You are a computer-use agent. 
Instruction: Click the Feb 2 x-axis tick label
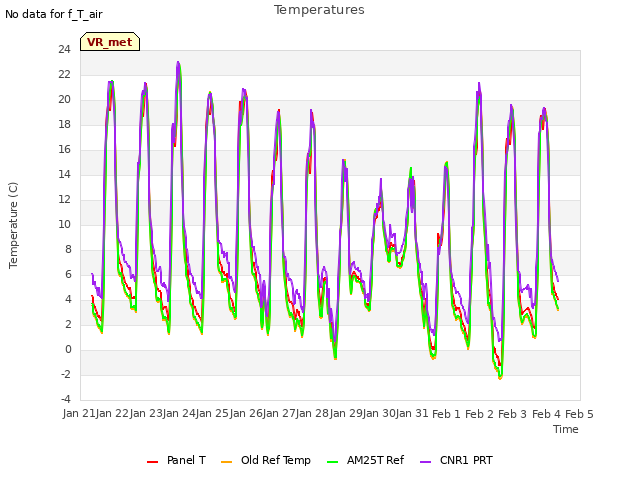pyautogui.click(x=480, y=413)
